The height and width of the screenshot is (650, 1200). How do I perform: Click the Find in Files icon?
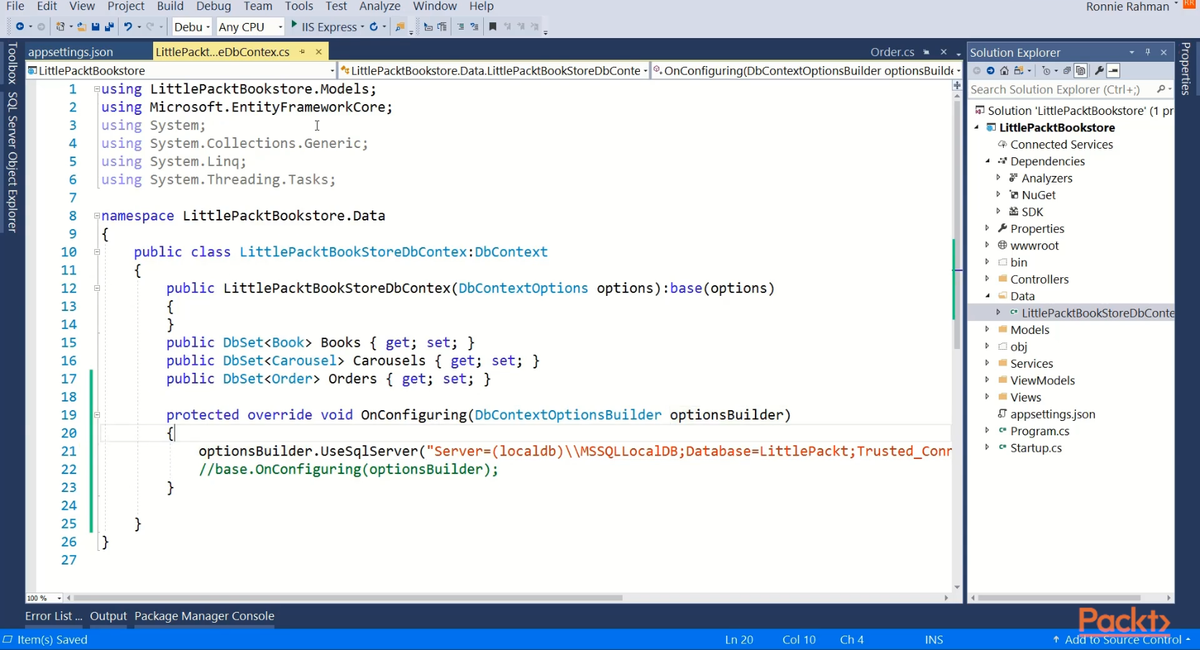[x=400, y=26]
